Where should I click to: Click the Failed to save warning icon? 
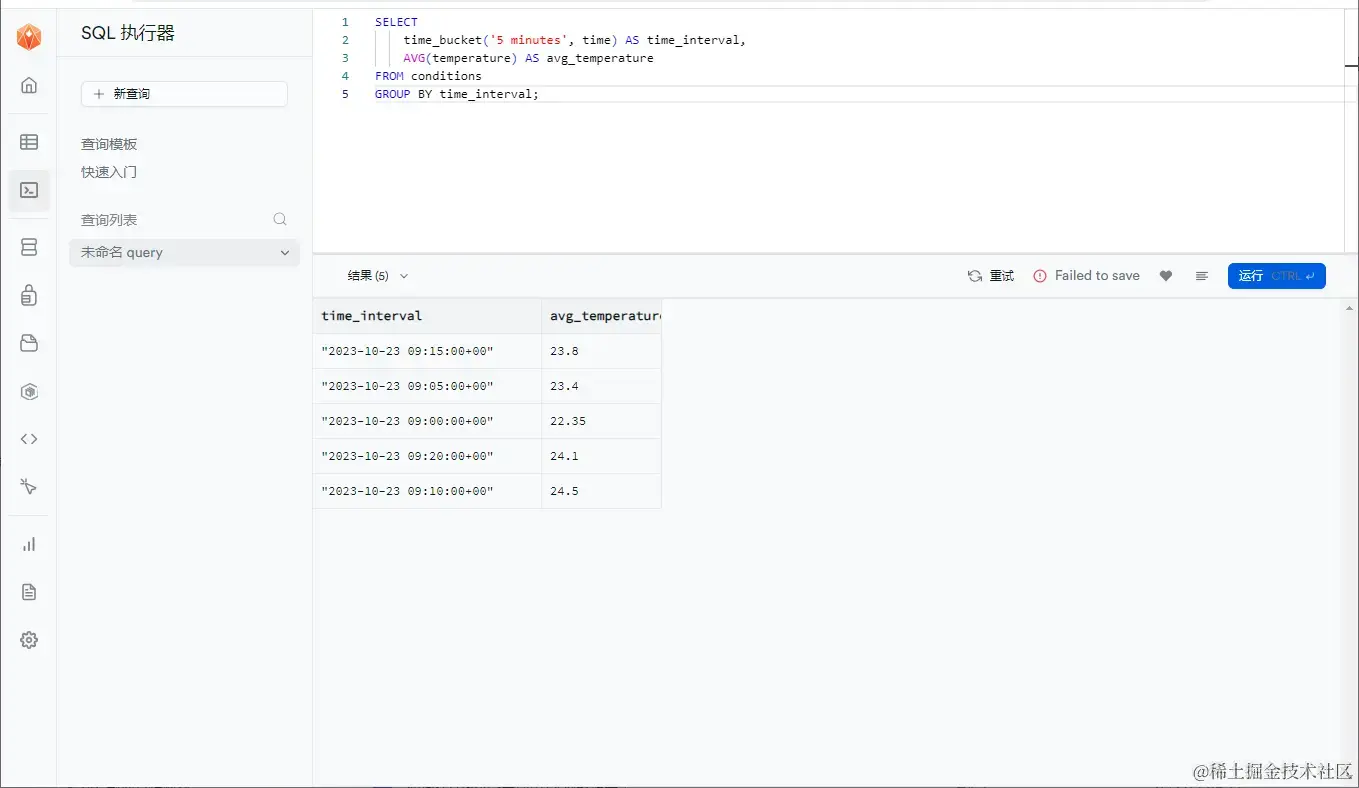1040,276
